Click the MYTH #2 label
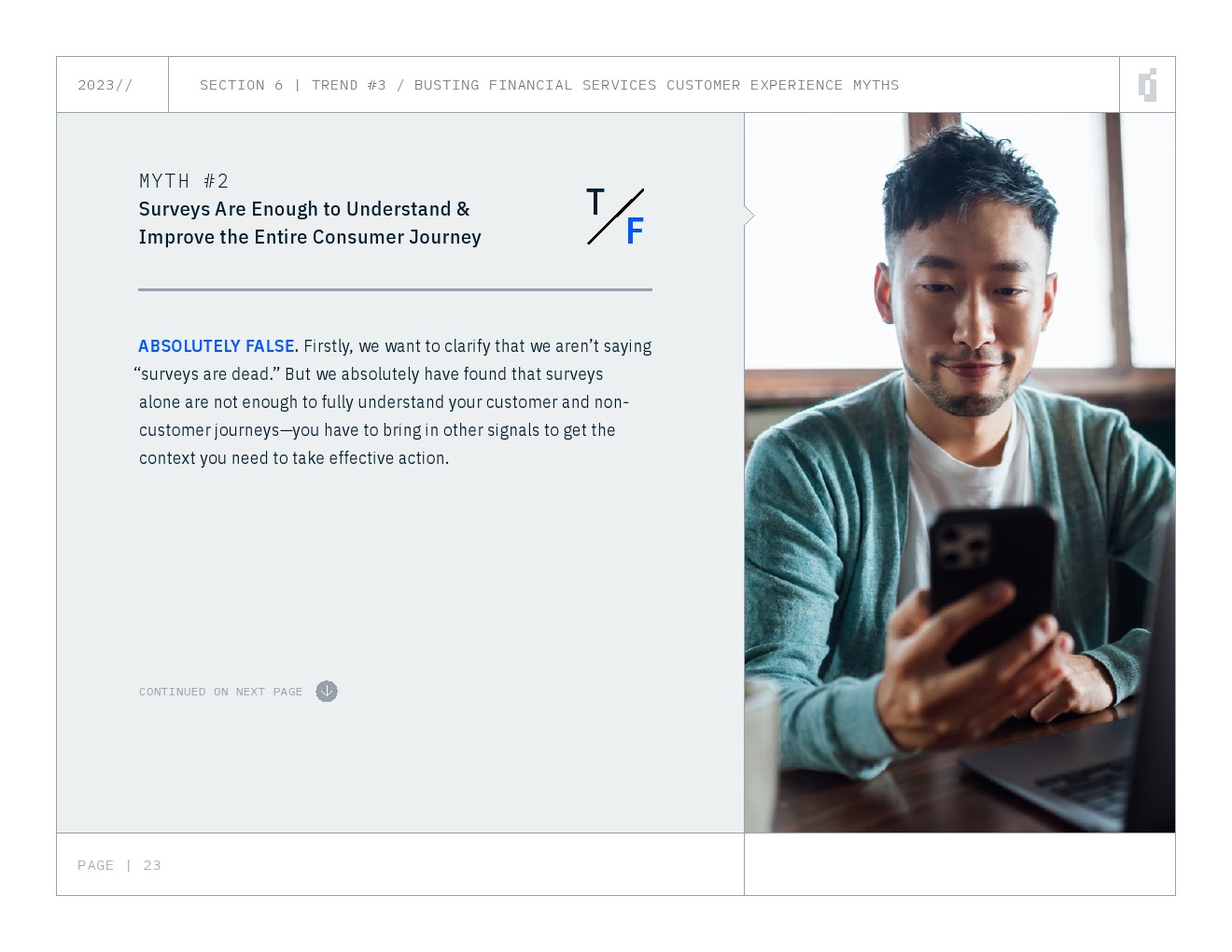The height and width of the screenshot is (952, 1232). coord(184,181)
